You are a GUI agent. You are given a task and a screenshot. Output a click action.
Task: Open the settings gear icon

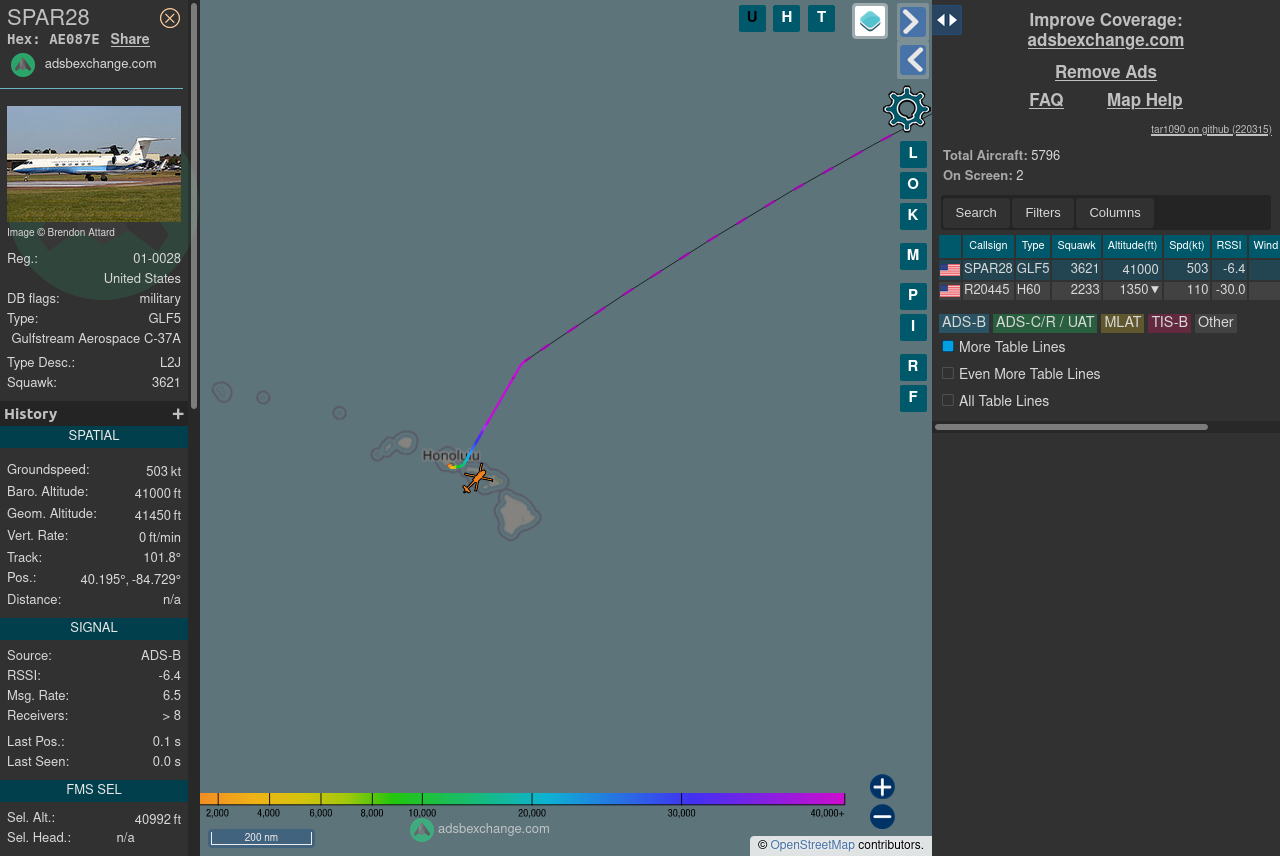(907, 109)
